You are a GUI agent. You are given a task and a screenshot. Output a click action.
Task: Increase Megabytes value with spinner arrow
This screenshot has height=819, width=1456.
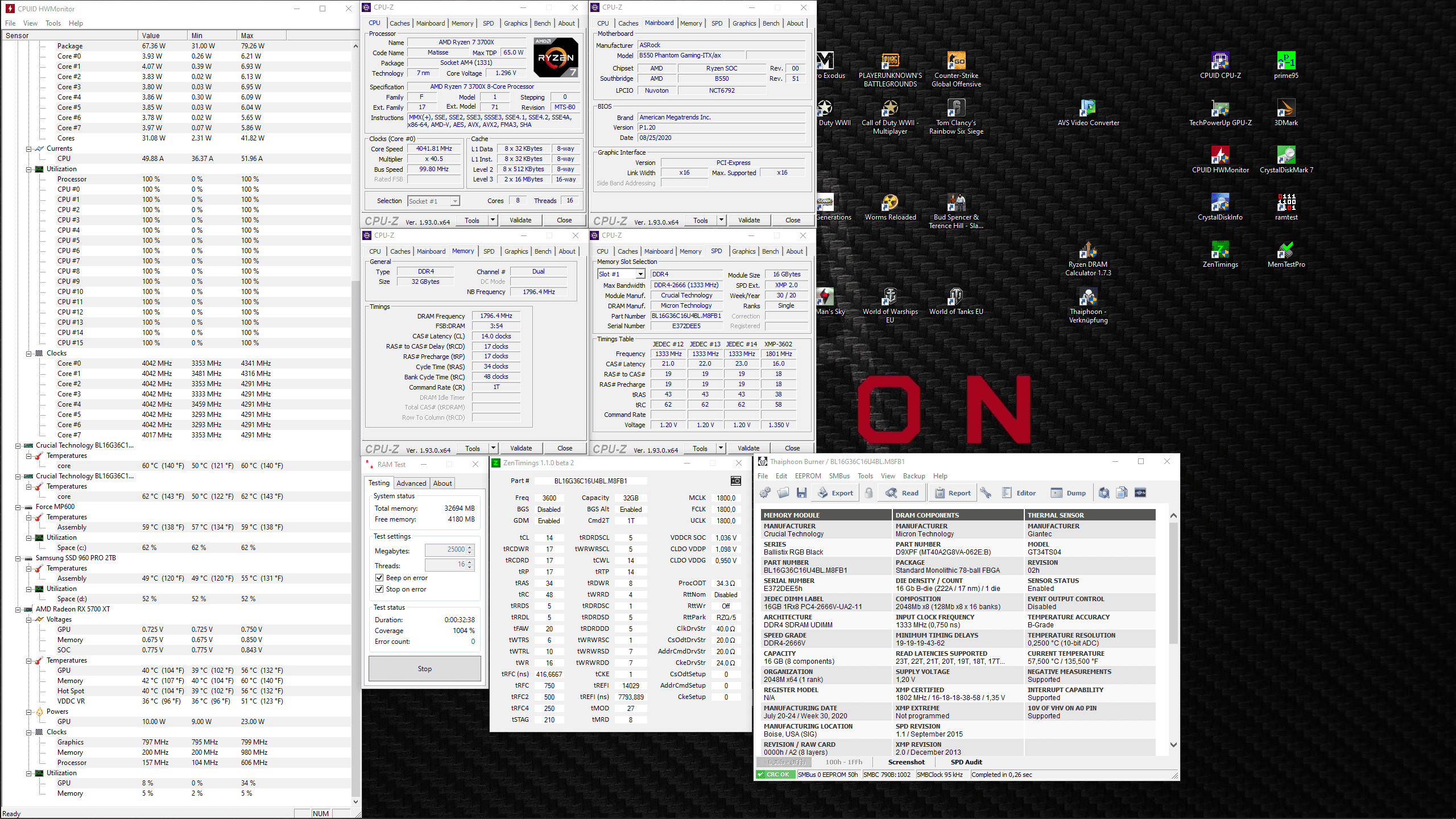[470, 547]
